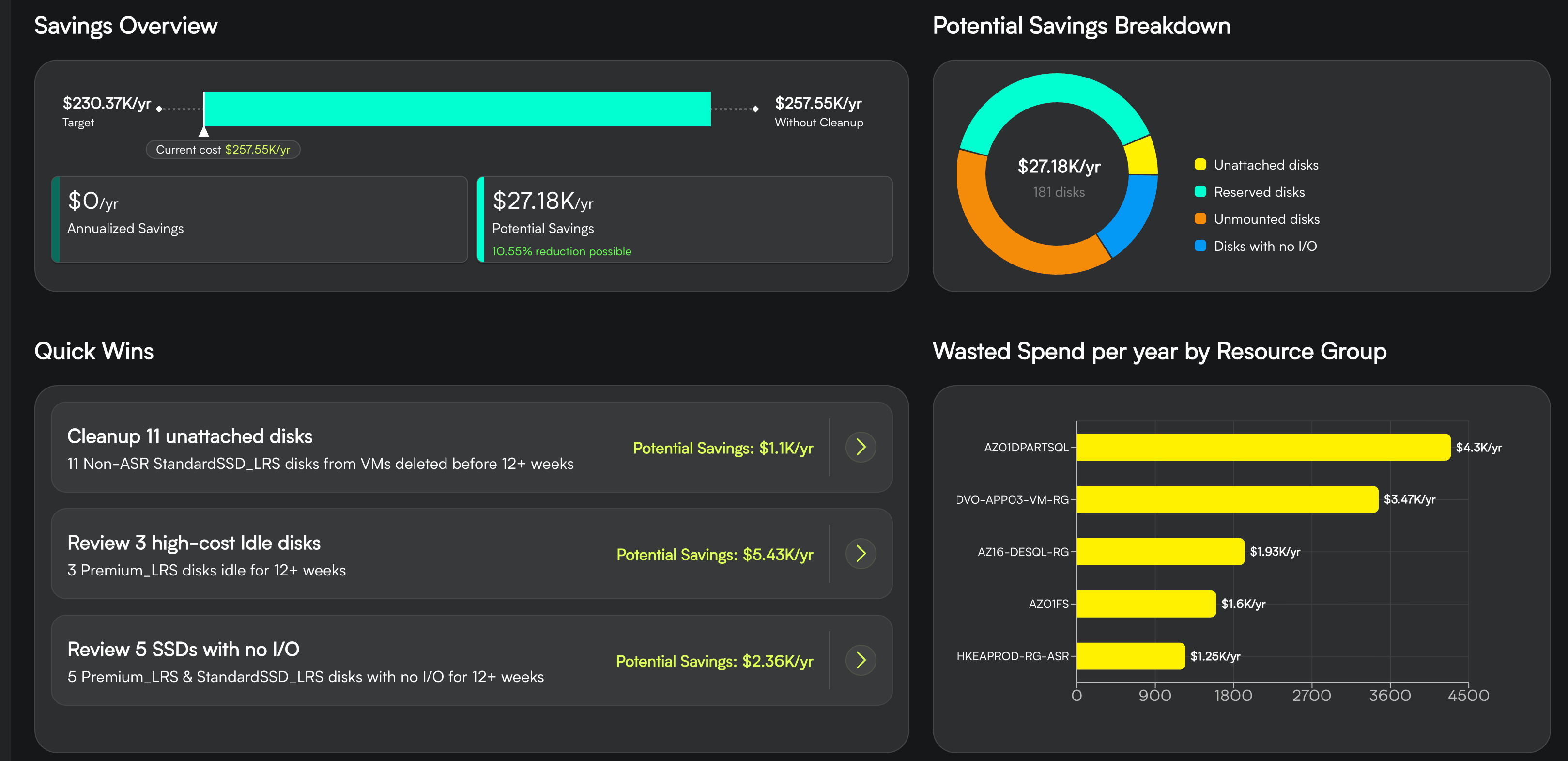This screenshot has height=761, width=1568.
Task: Click the Target diamond marker on savings bar
Action: pyautogui.click(x=159, y=109)
